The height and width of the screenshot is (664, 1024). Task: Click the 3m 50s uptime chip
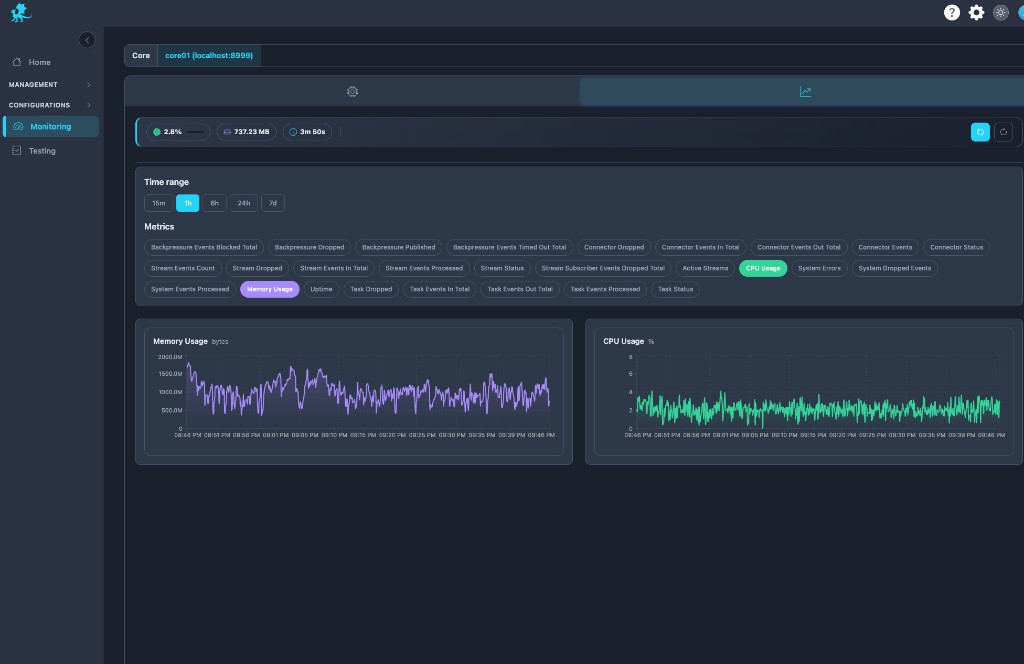point(308,132)
